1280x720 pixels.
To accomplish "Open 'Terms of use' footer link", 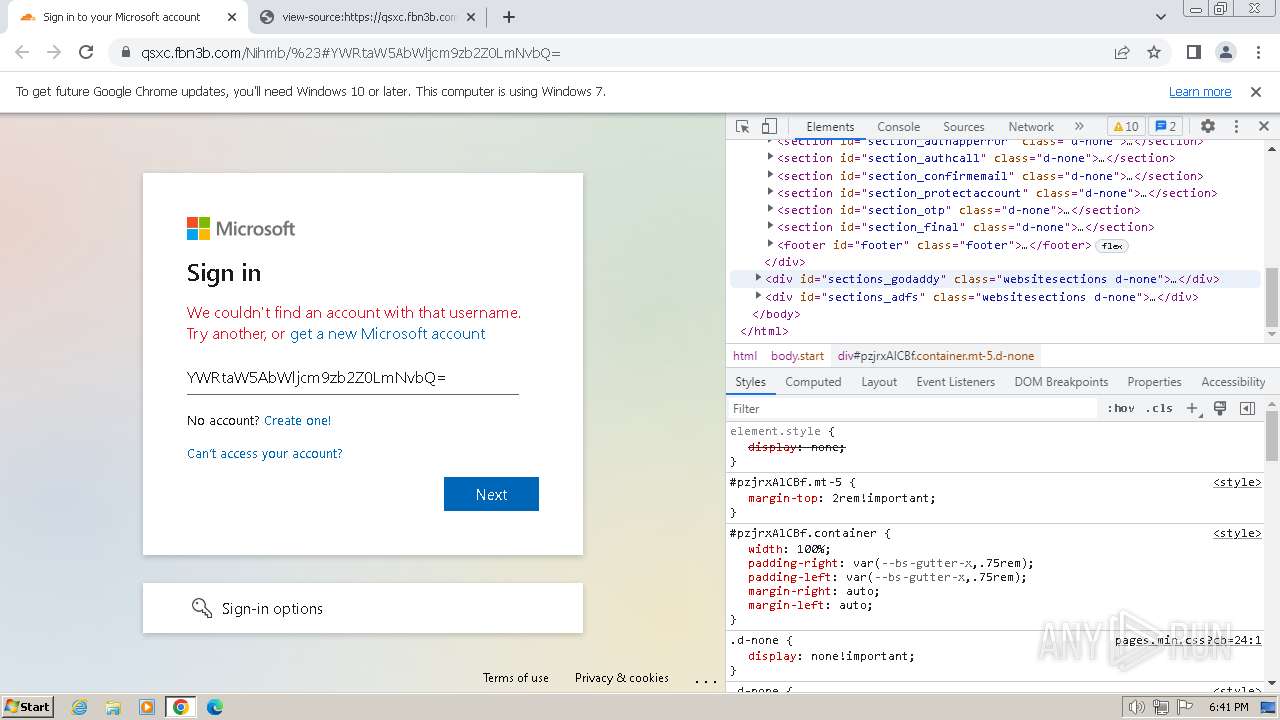I will click(516, 677).
